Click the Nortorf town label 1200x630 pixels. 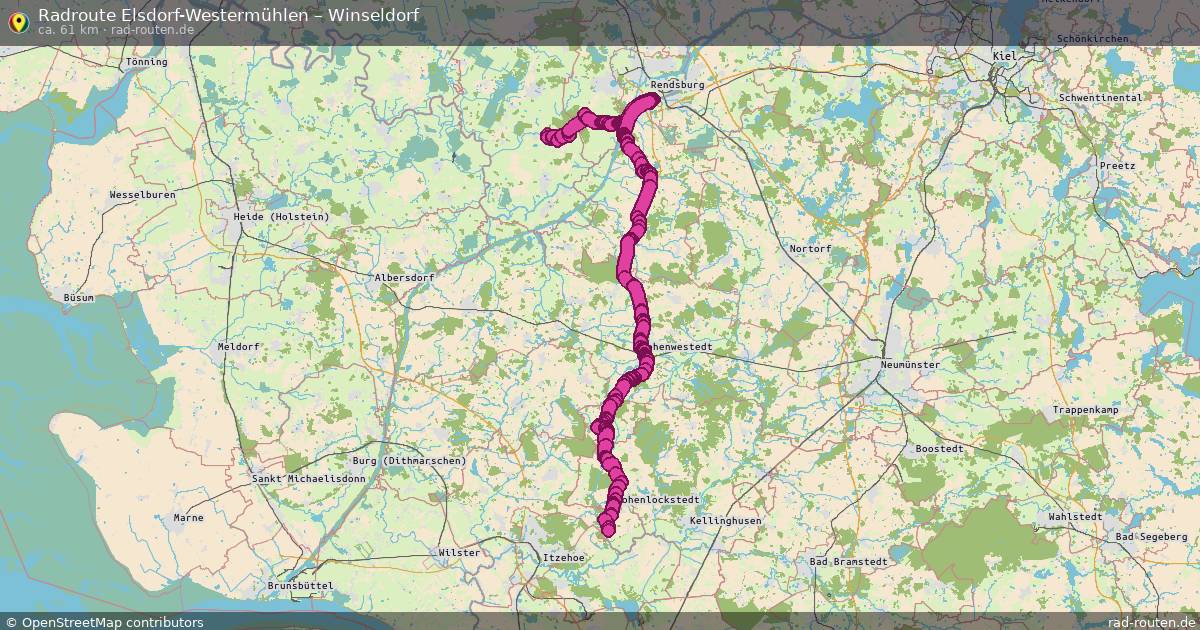tap(810, 248)
